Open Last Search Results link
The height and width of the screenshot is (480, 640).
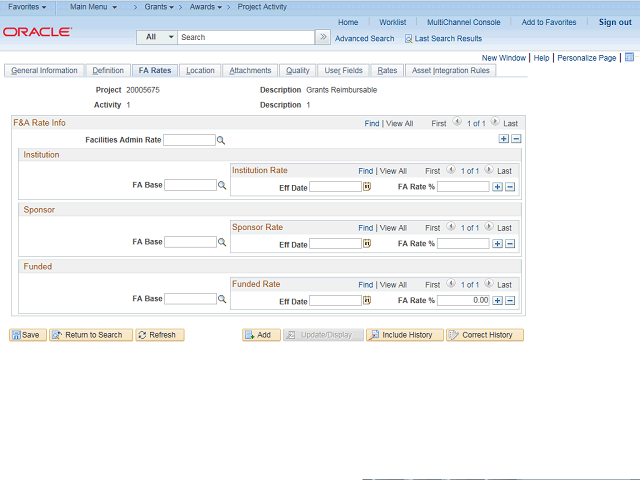(444, 39)
